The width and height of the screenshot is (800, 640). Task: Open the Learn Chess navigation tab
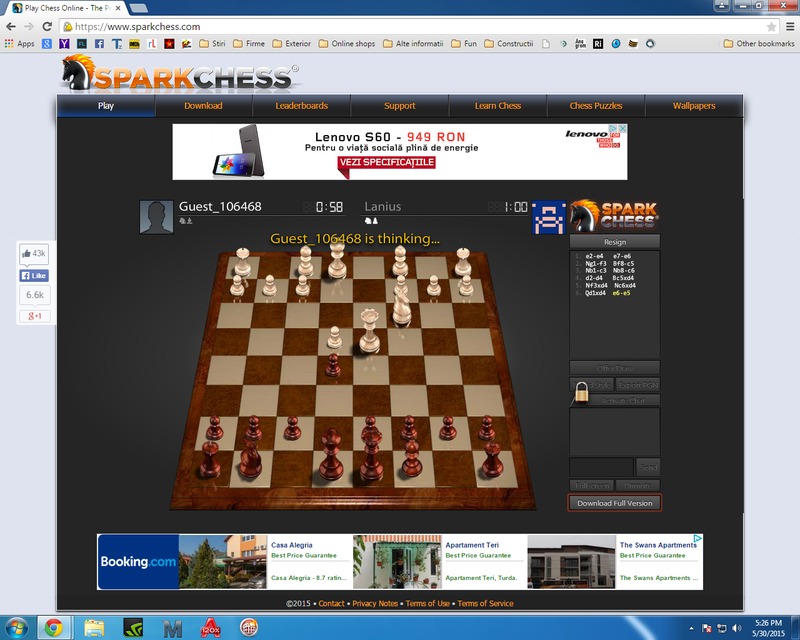pyautogui.click(x=497, y=106)
